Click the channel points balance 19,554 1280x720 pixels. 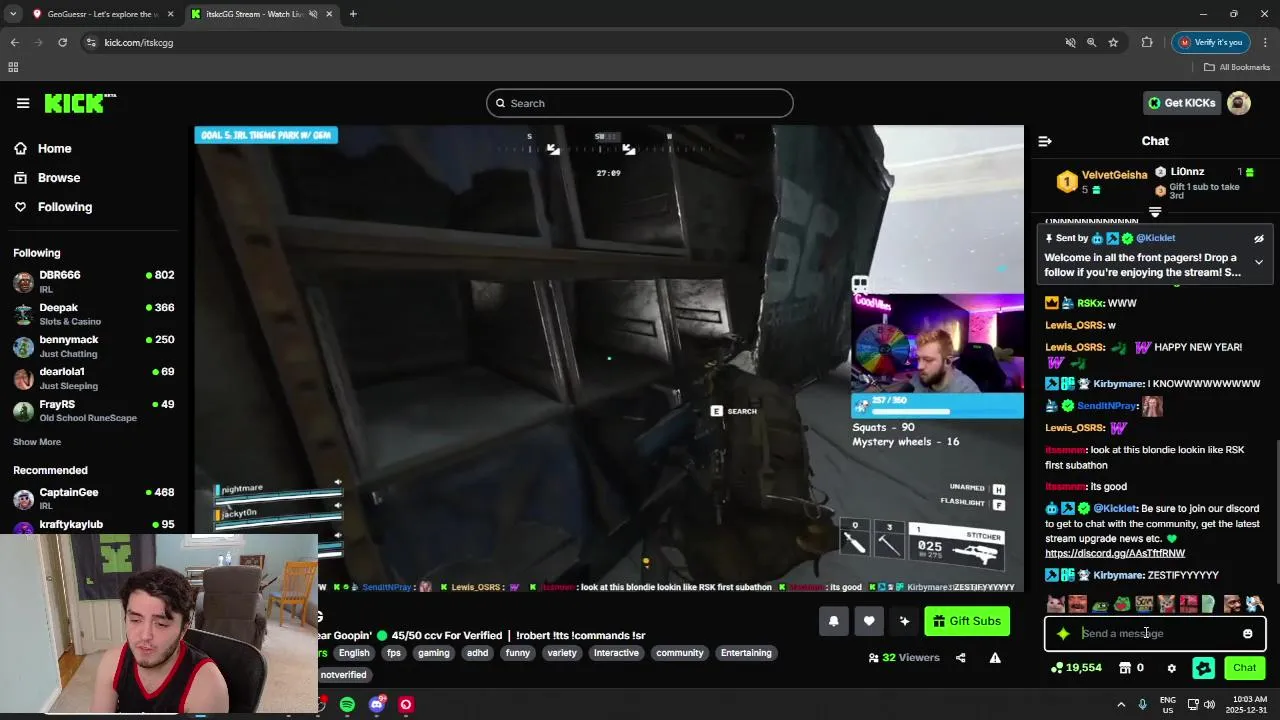click(x=1076, y=668)
